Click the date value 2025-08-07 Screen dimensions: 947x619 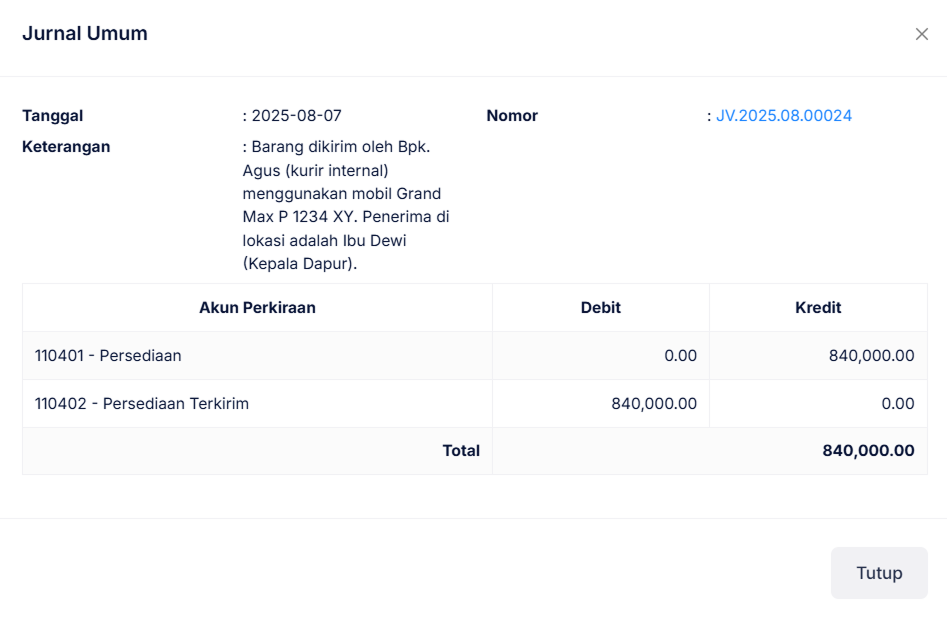[296, 116]
